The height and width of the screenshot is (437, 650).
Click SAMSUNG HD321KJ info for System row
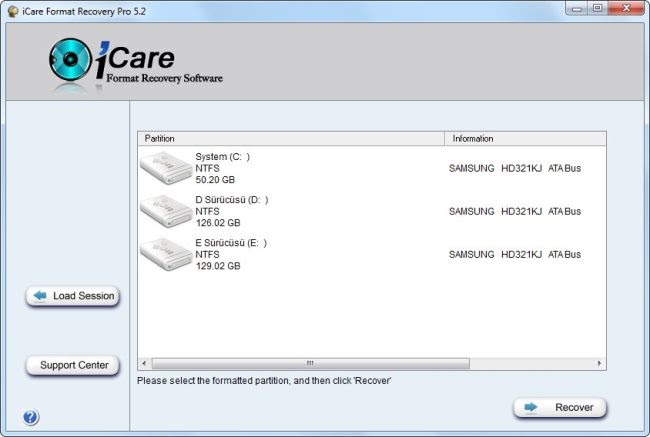click(515, 168)
